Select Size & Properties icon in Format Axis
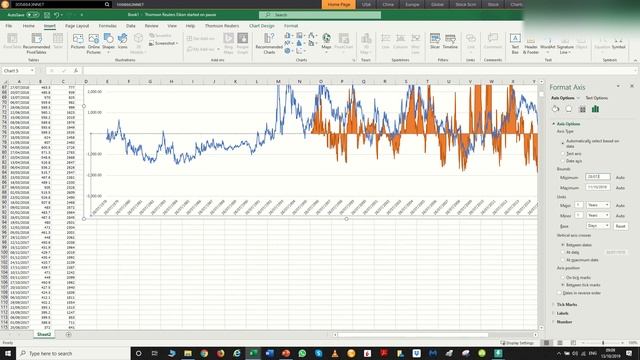This screenshot has width=640, height=360. click(582, 109)
